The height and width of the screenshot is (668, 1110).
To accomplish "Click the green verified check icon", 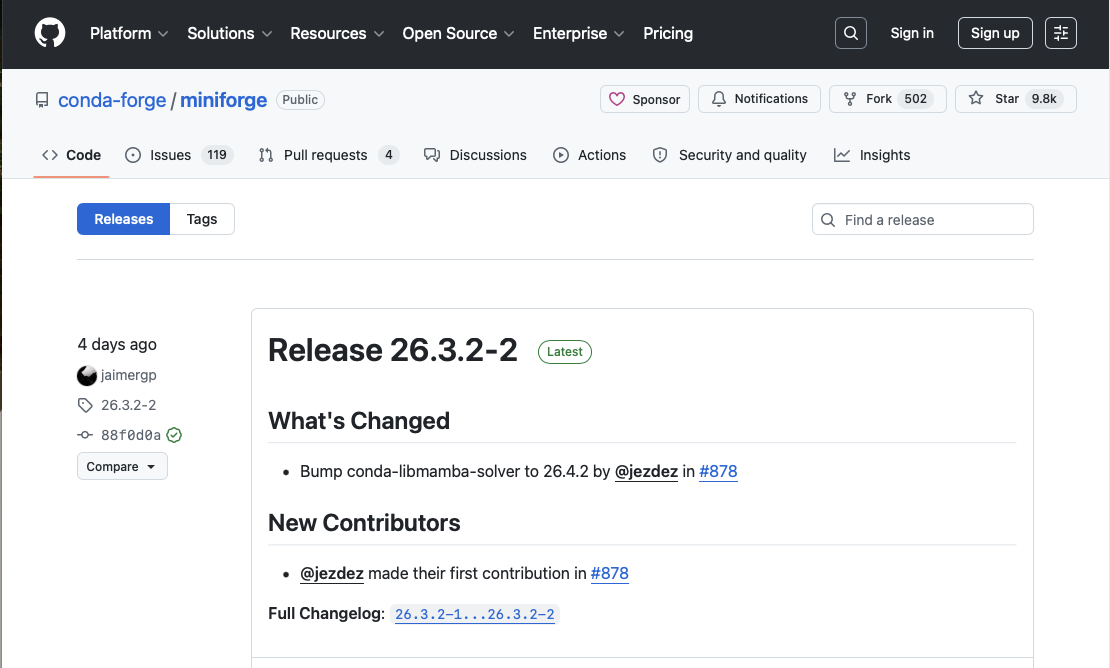I will pos(174,435).
